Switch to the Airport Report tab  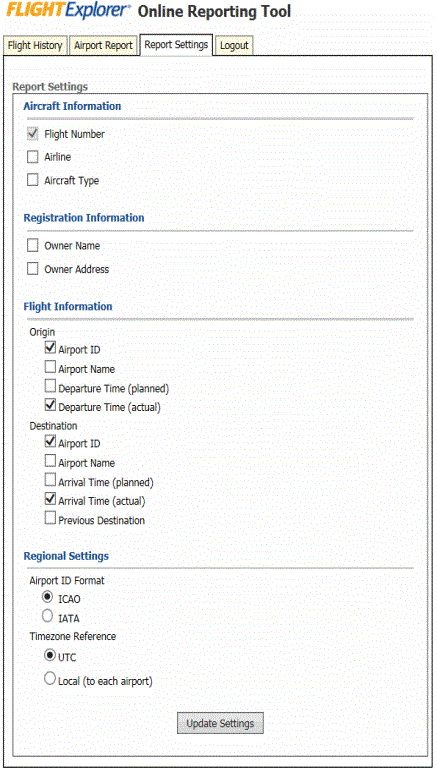(103, 46)
